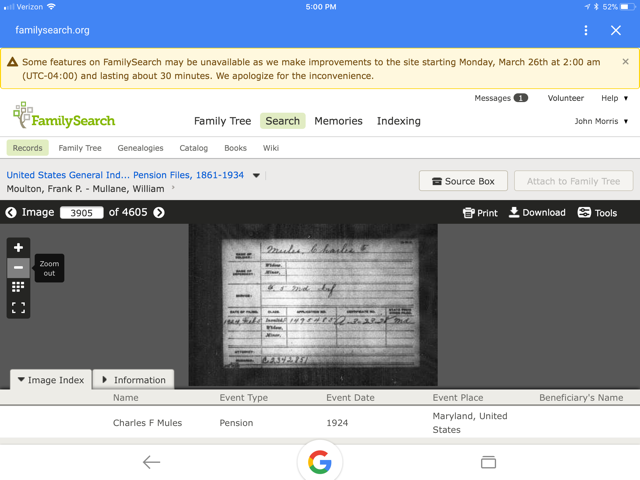This screenshot has width=640, height=480.
Task: Expand the Information panel
Action: coord(133,380)
